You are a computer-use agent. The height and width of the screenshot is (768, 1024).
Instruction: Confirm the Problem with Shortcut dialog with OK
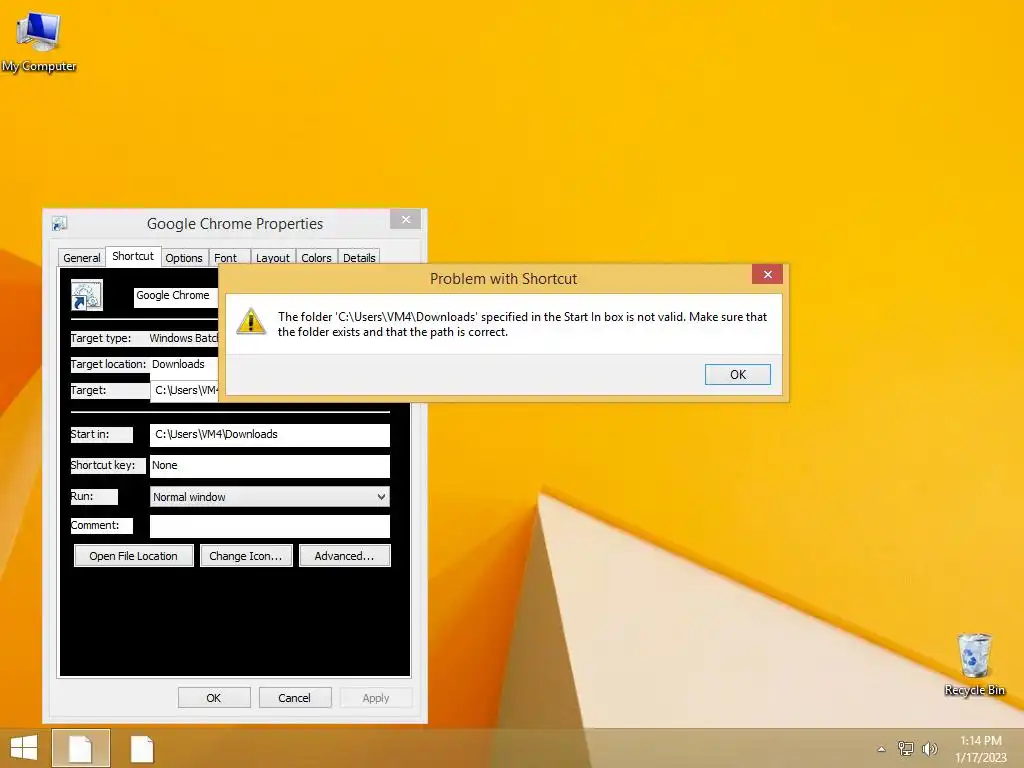[738, 374]
